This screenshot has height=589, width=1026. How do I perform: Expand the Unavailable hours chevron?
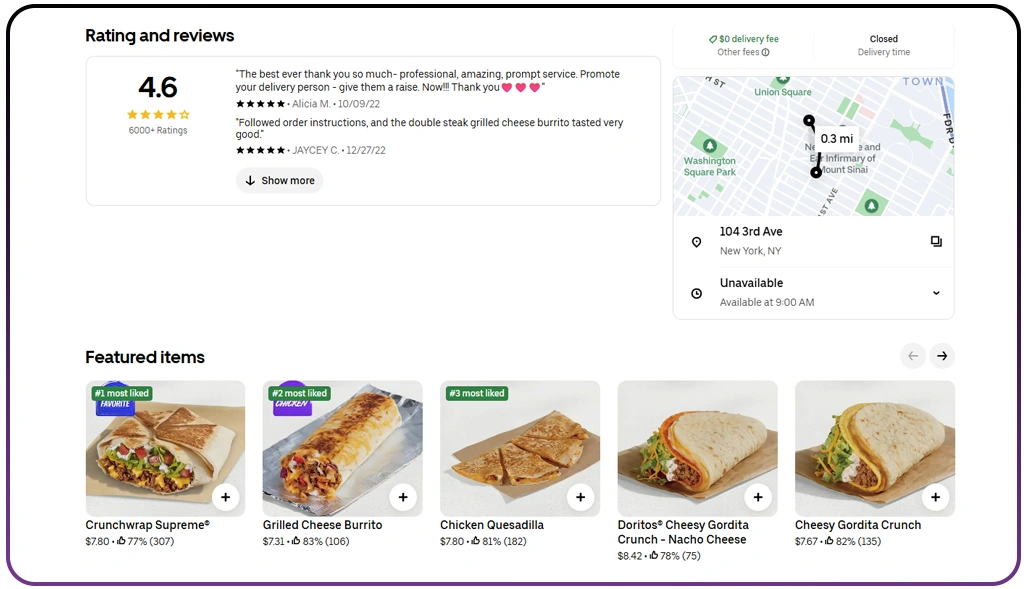[936, 293]
